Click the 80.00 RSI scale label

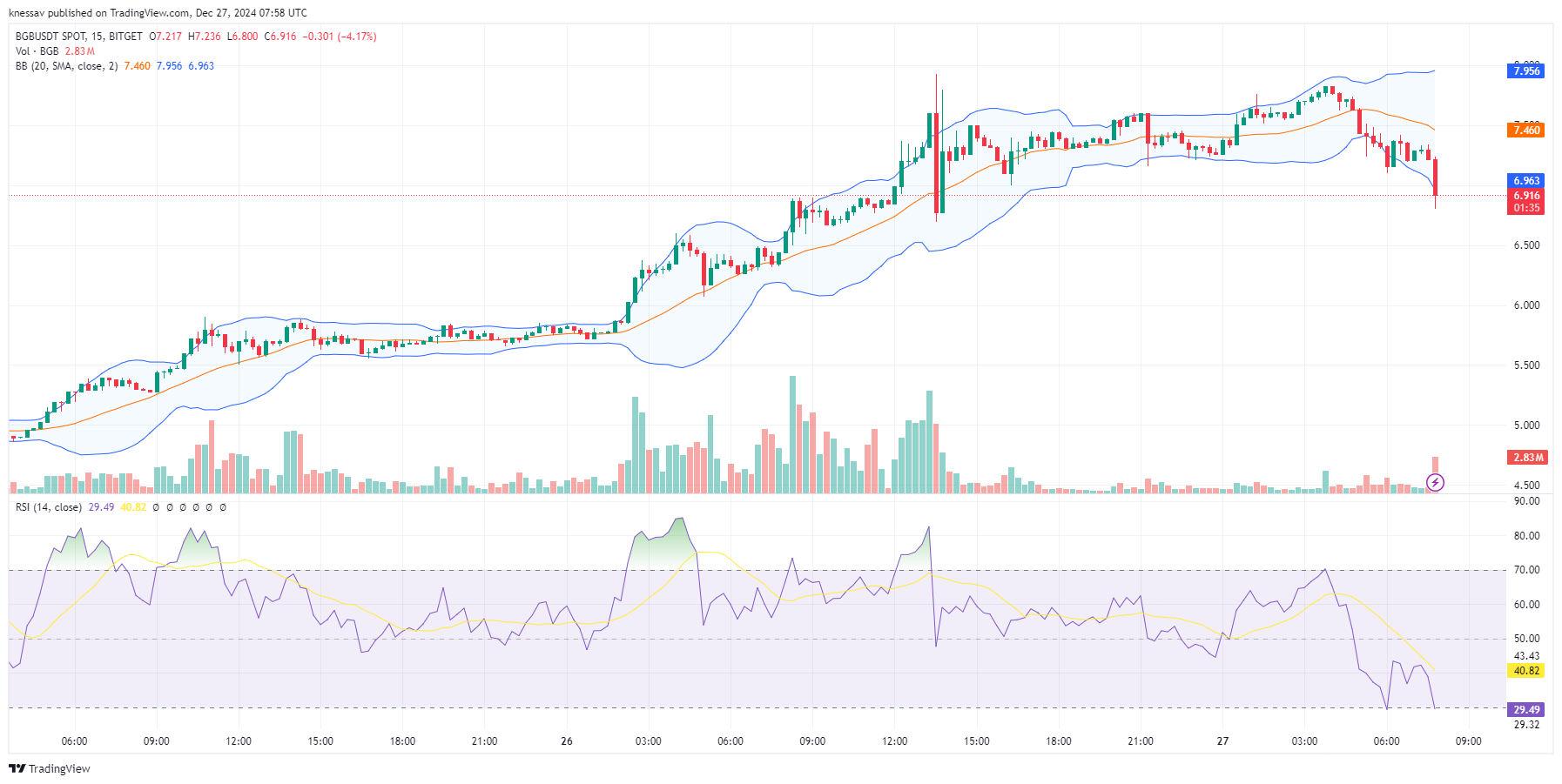(1526, 536)
